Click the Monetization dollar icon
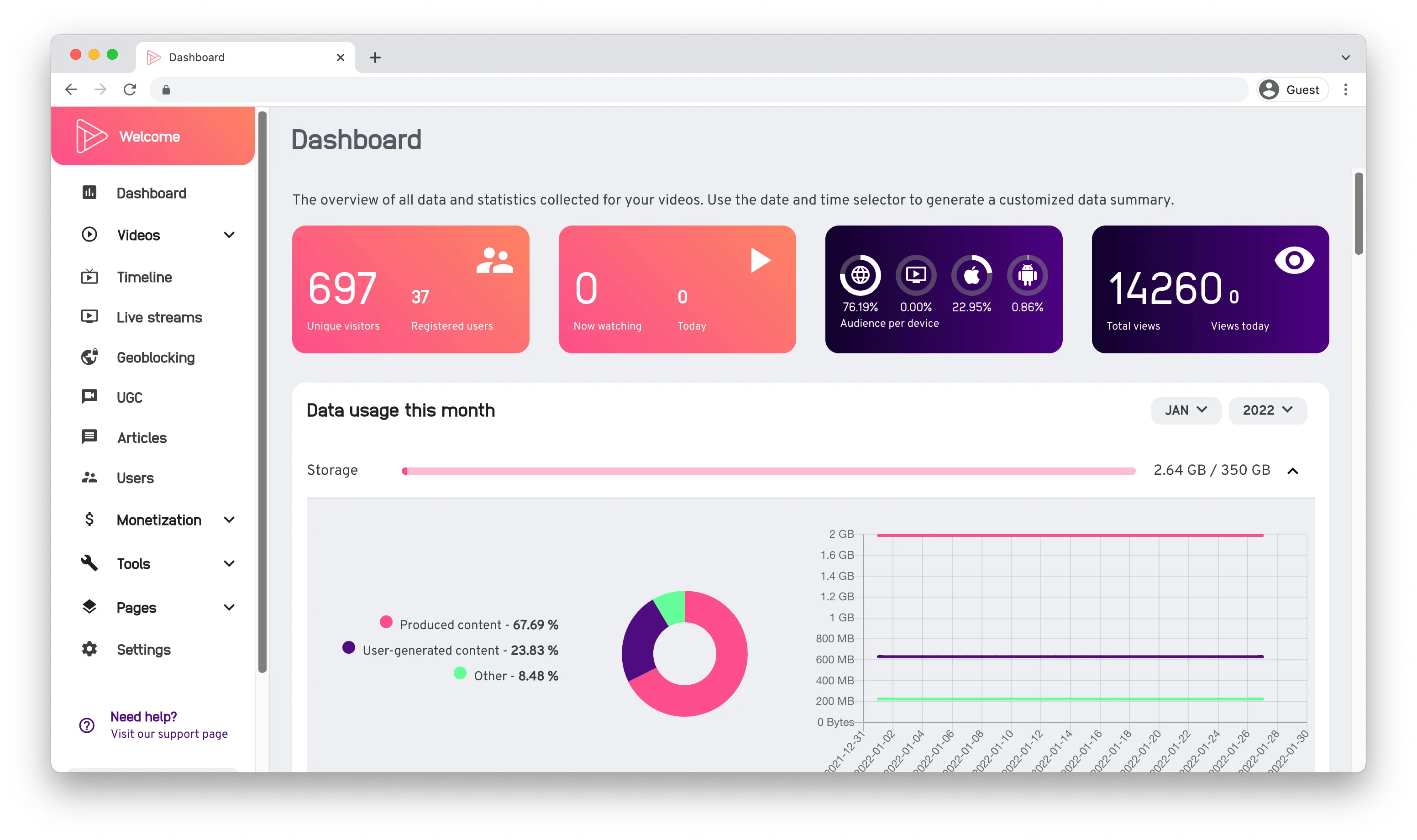The width and height of the screenshot is (1417, 840). 89,519
